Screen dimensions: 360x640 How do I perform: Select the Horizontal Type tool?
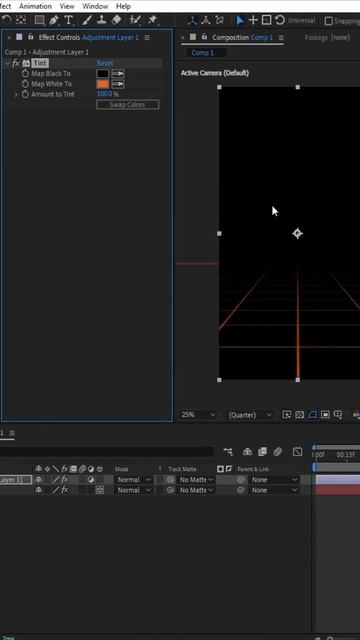69,20
